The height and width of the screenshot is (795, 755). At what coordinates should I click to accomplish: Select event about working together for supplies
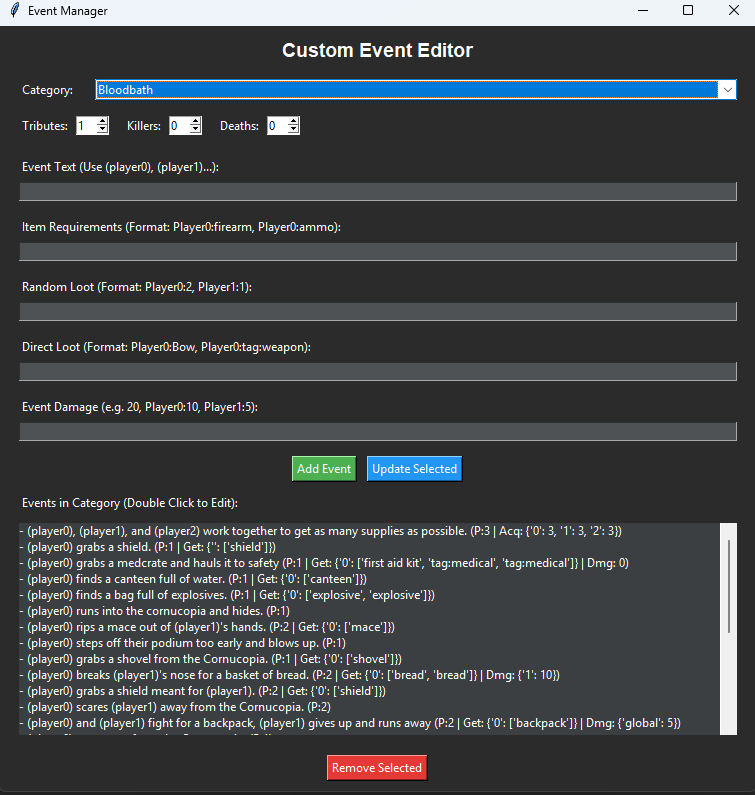369,531
